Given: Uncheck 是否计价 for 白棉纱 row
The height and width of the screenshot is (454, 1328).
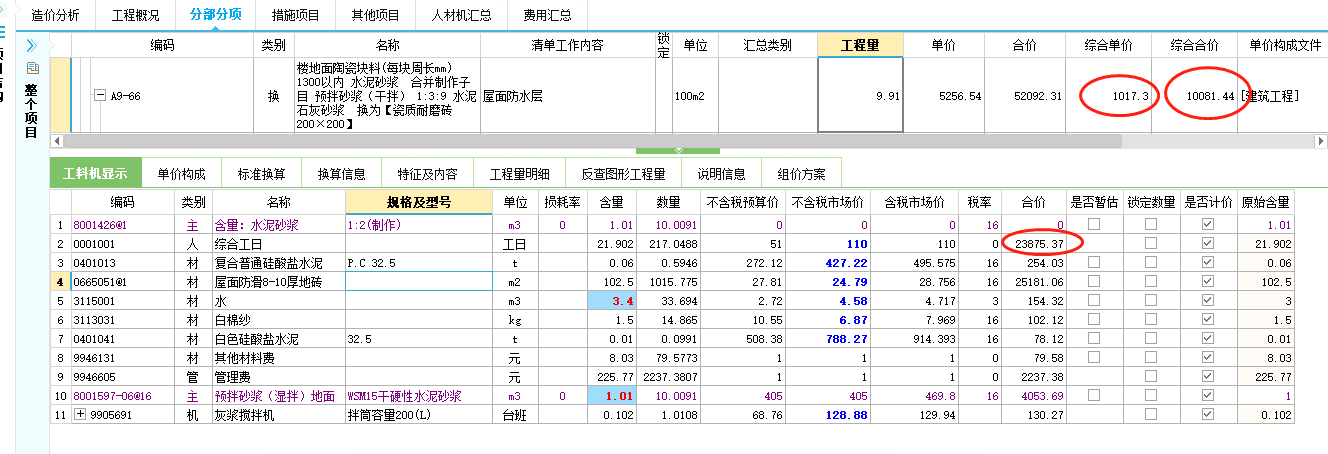Looking at the screenshot, I should click(1207, 319).
